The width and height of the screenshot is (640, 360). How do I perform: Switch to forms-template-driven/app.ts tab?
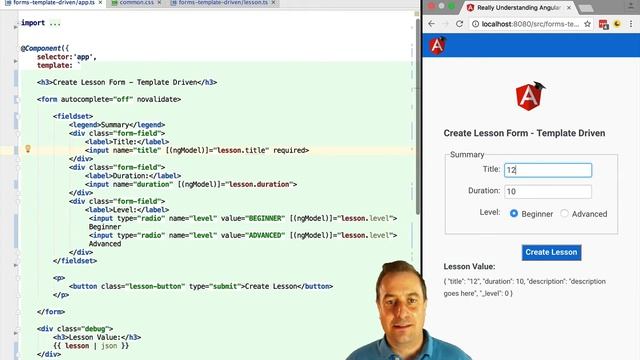click(53, 3)
